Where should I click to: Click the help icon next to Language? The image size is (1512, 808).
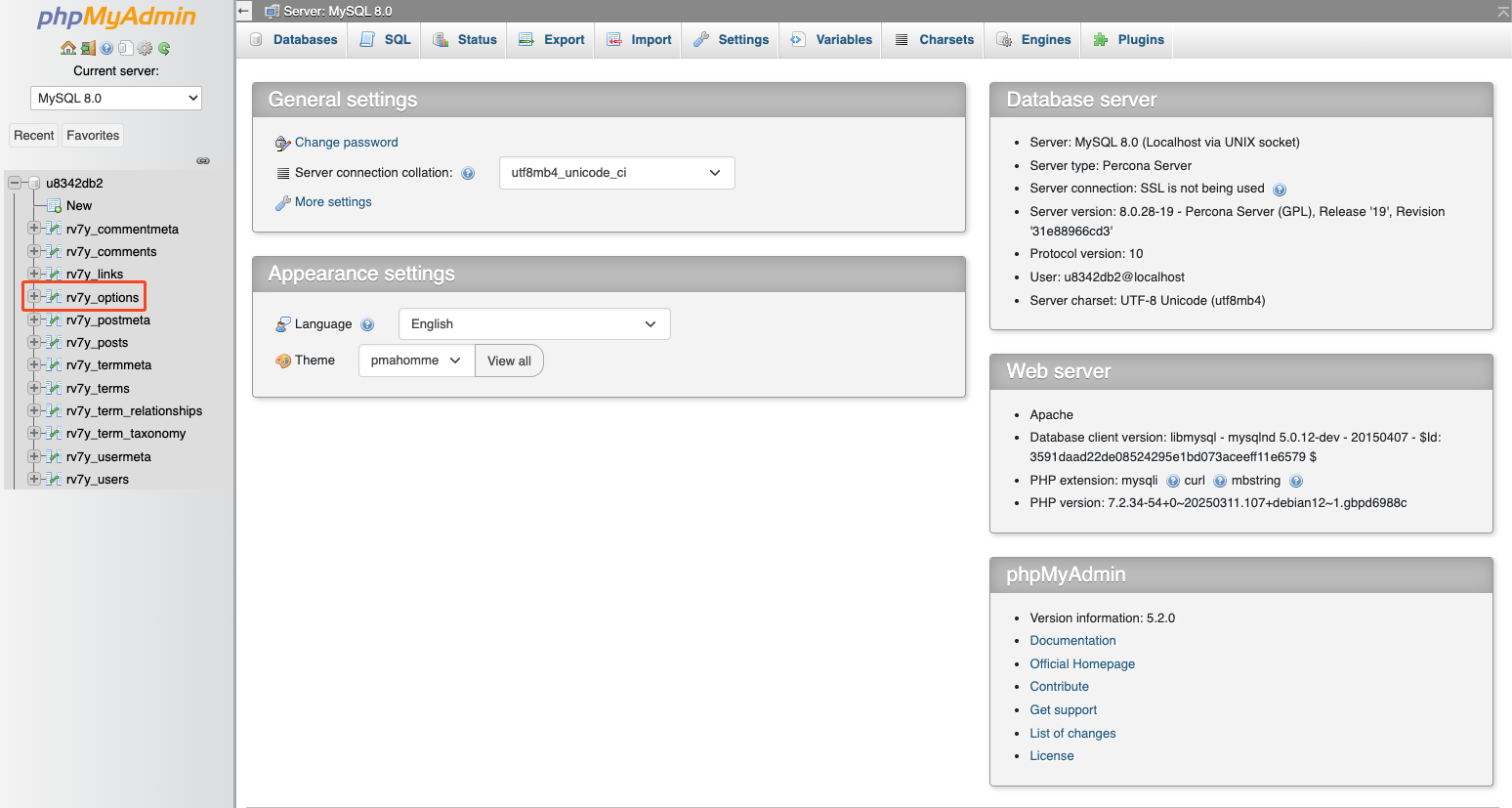coord(367,324)
